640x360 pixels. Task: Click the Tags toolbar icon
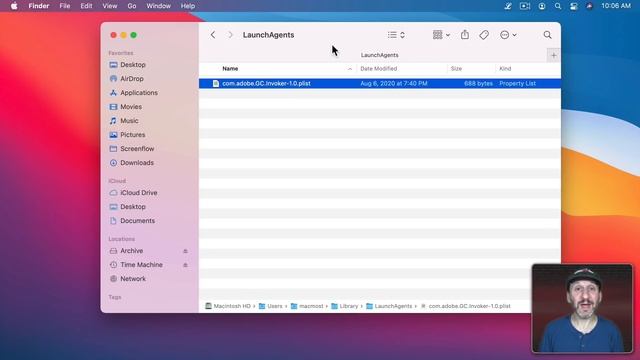click(x=484, y=35)
